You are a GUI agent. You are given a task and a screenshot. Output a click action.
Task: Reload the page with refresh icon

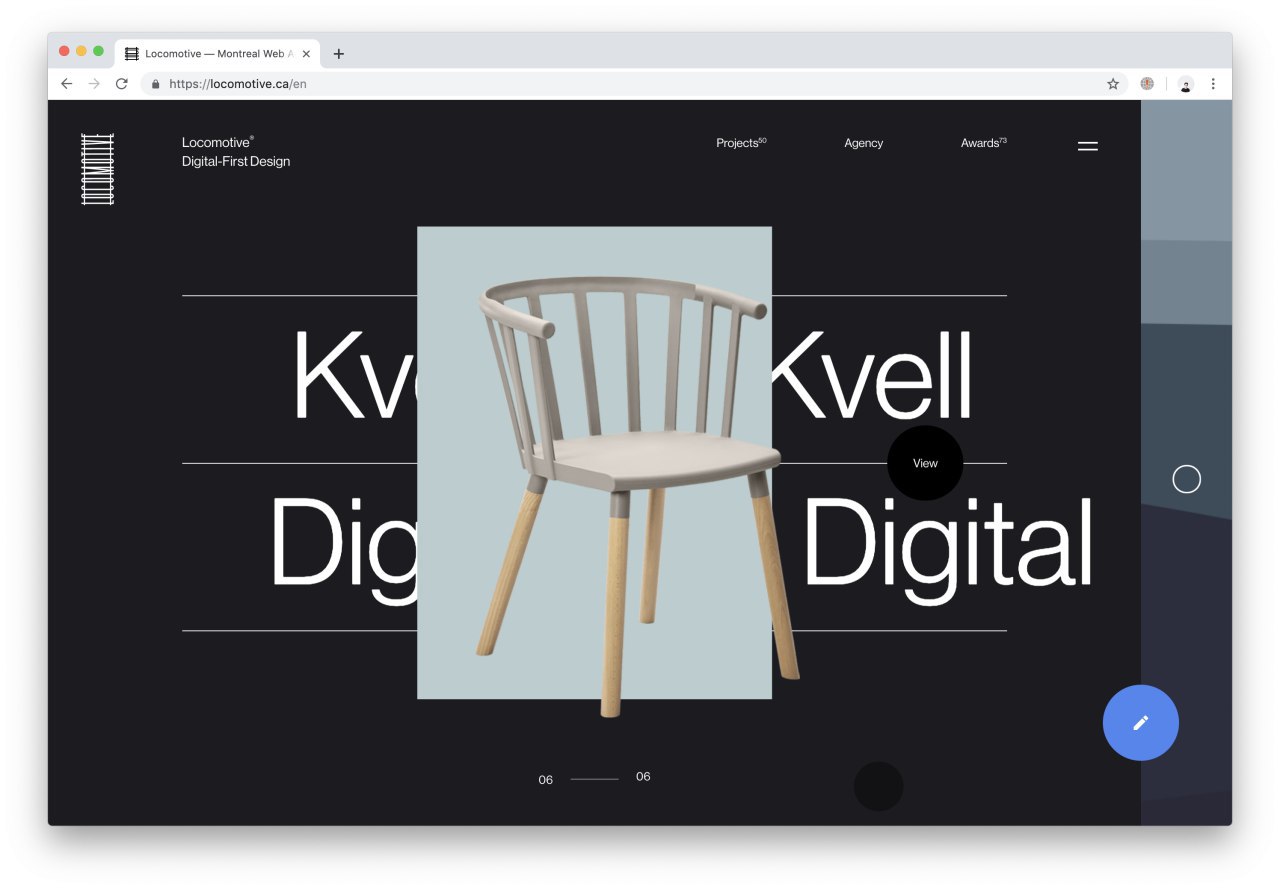(x=122, y=84)
